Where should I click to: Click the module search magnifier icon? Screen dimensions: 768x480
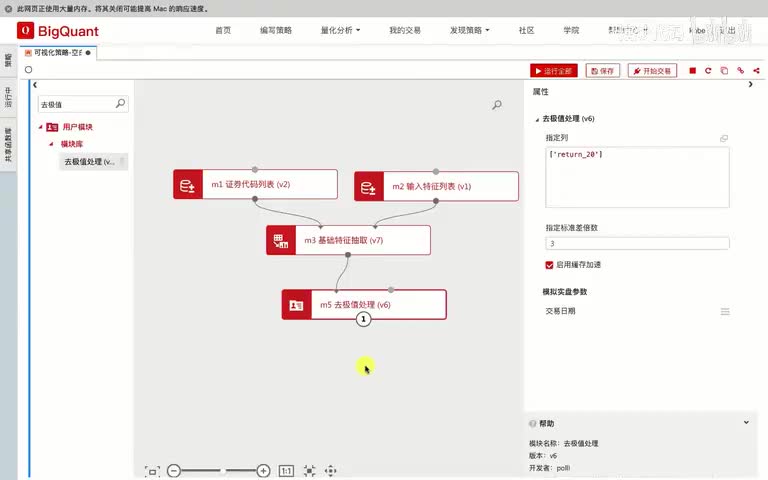point(120,103)
